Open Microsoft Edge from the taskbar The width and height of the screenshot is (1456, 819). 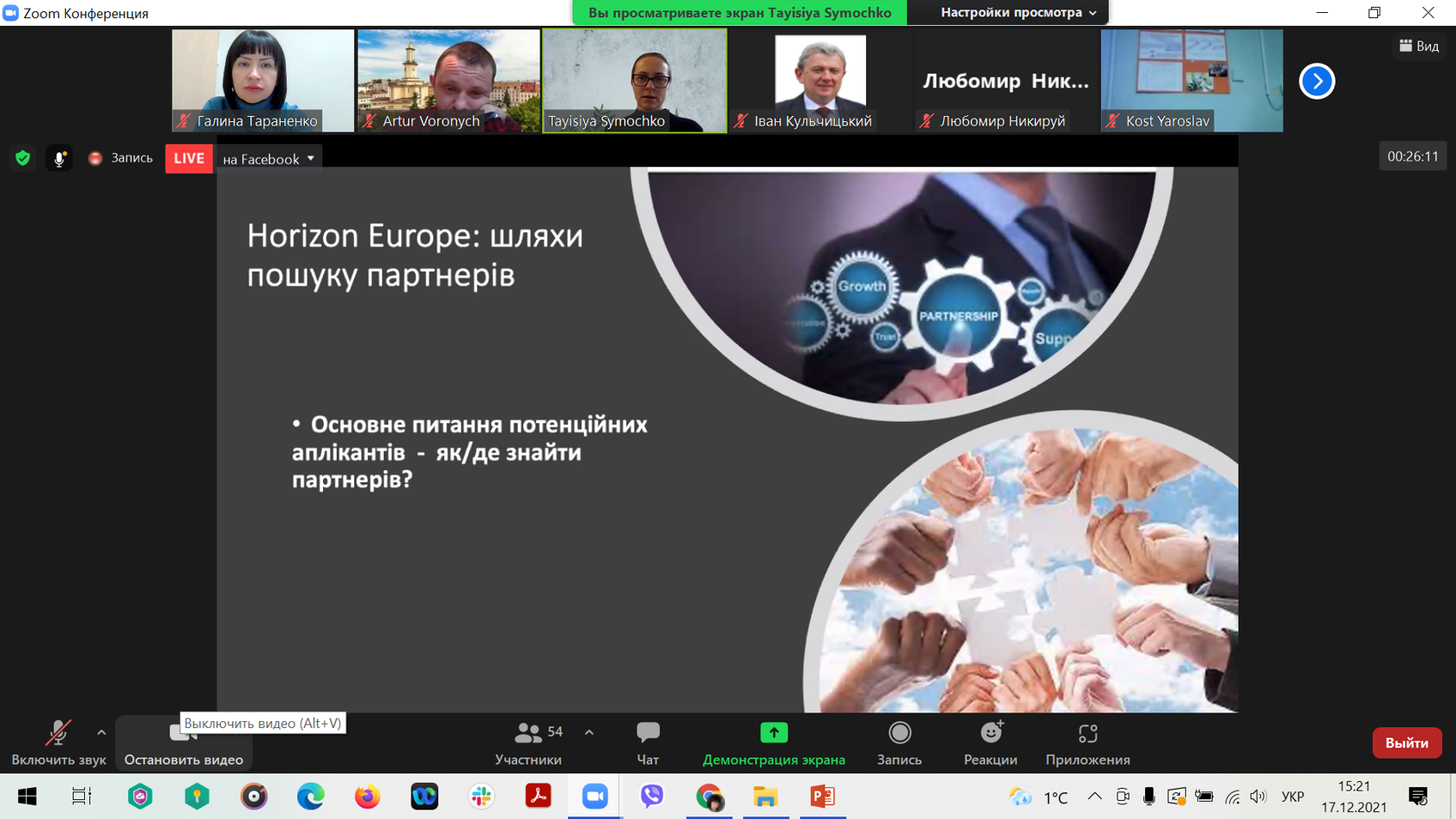tap(311, 796)
